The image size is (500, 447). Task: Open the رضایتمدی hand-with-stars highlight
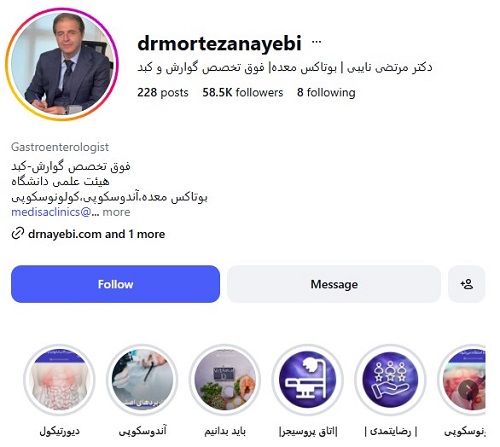click(391, 380)
